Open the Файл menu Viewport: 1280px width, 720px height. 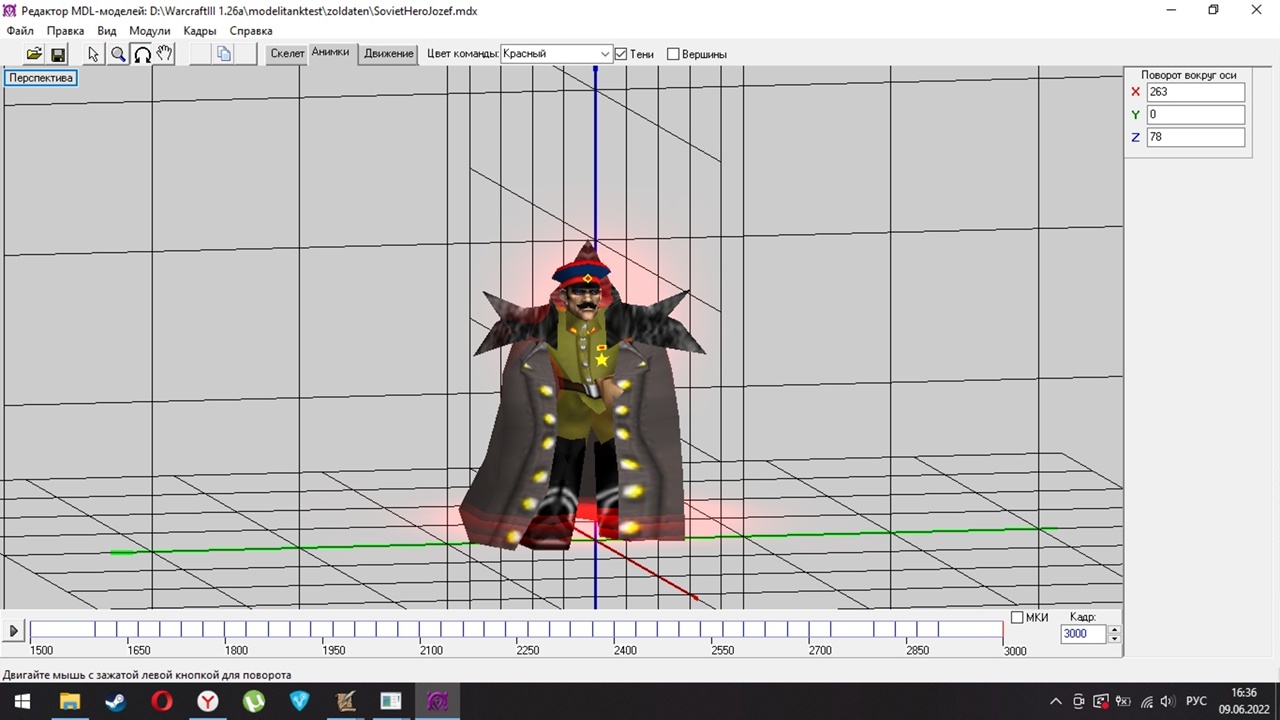tap(20, 31)
